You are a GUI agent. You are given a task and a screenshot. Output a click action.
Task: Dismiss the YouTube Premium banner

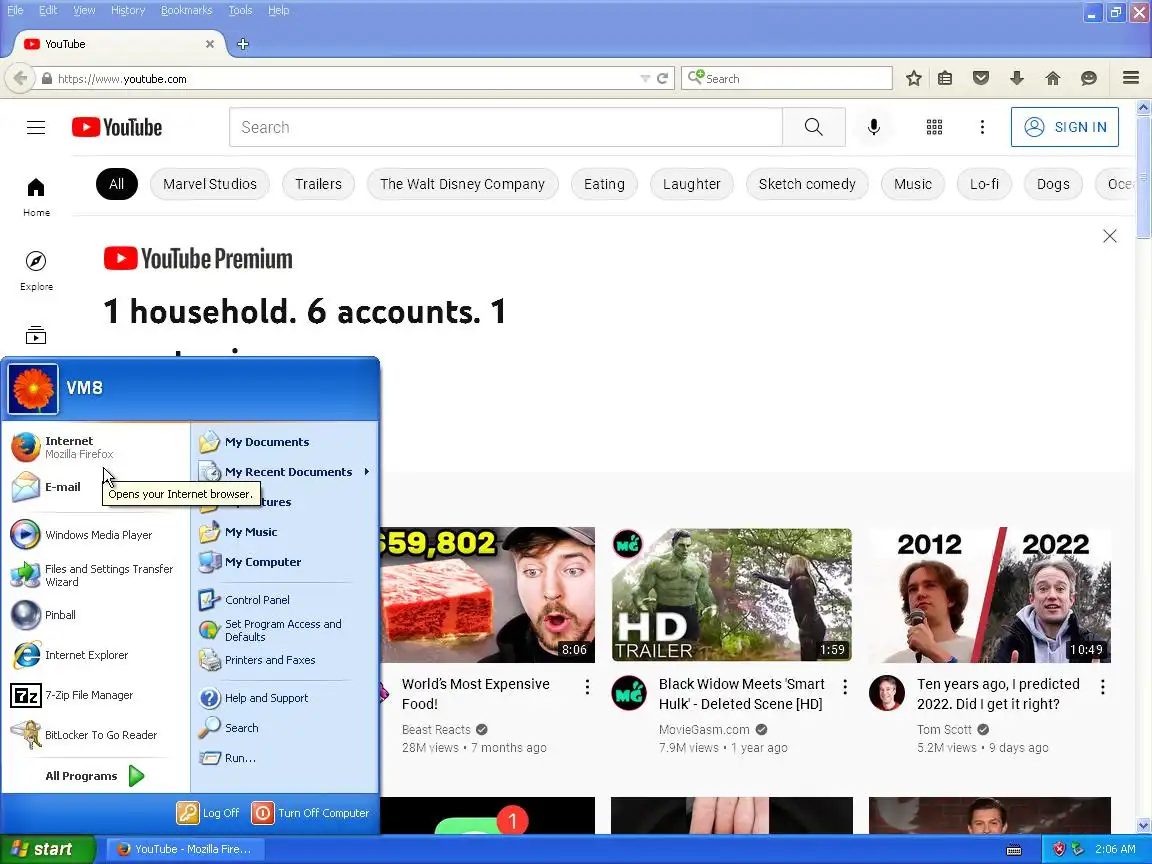(1109, 236)
